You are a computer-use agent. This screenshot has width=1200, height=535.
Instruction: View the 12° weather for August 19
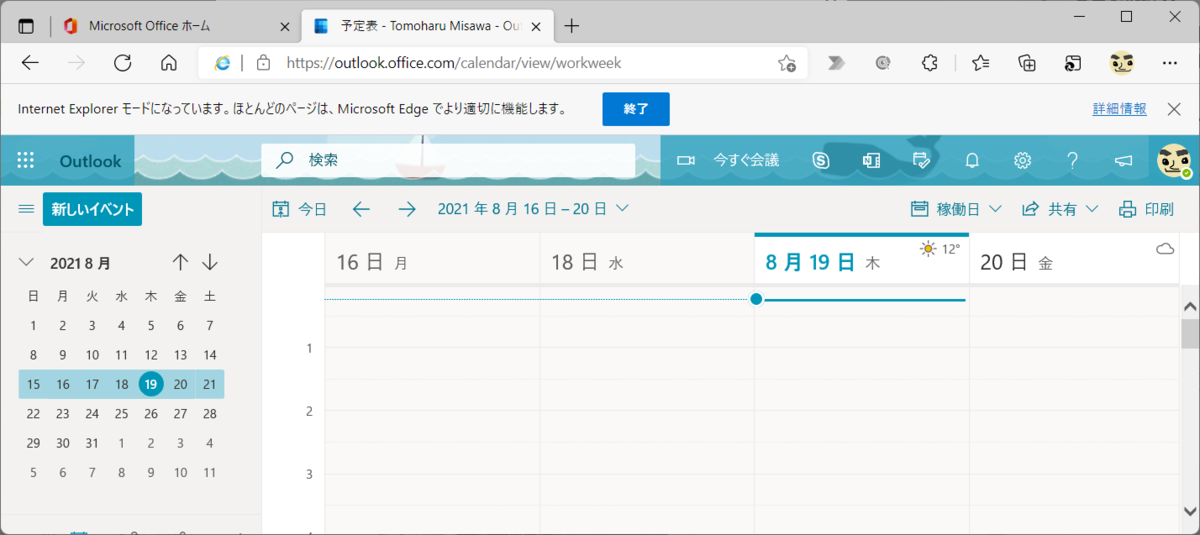click(x=940, y=249)
